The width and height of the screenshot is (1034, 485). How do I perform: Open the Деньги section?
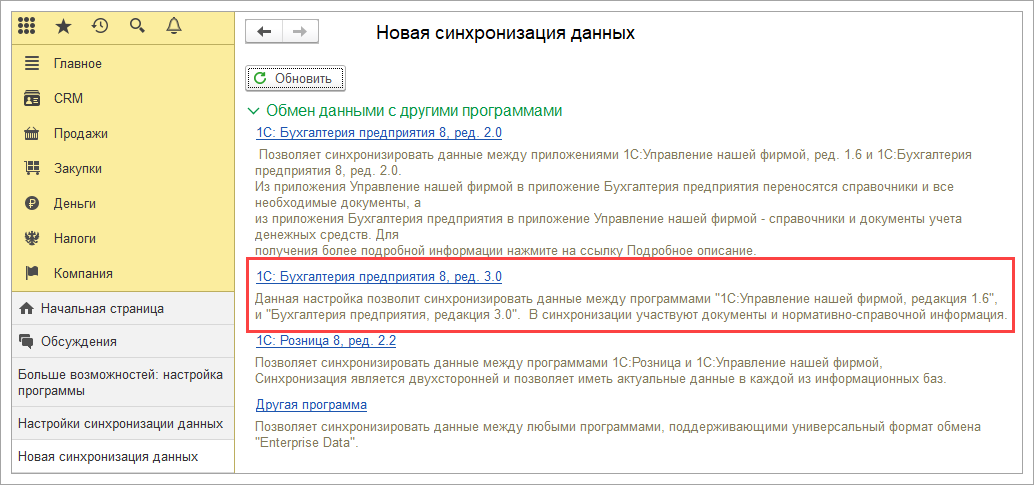tap(123, 203)
